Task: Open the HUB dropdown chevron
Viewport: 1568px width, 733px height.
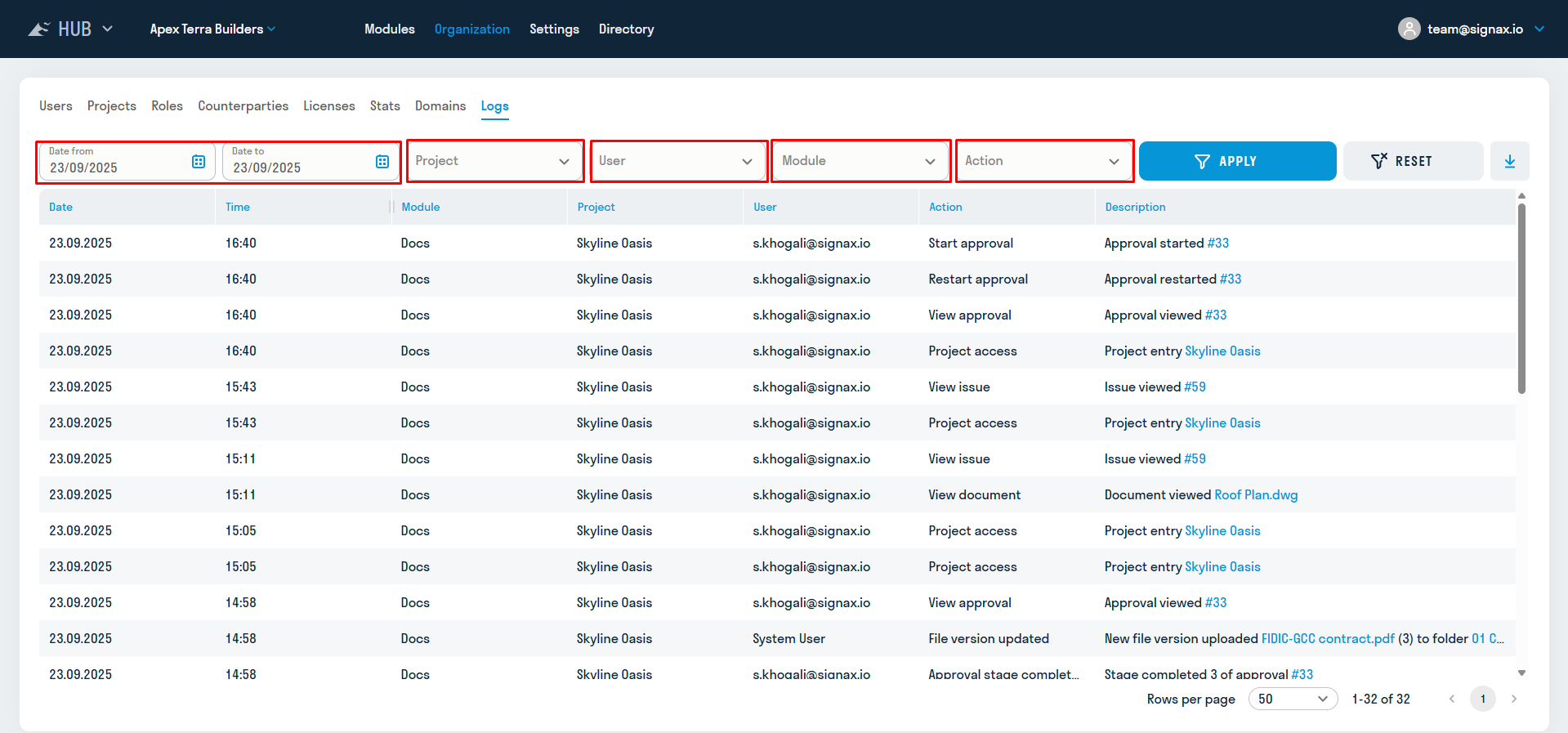Action: [107, 29]
